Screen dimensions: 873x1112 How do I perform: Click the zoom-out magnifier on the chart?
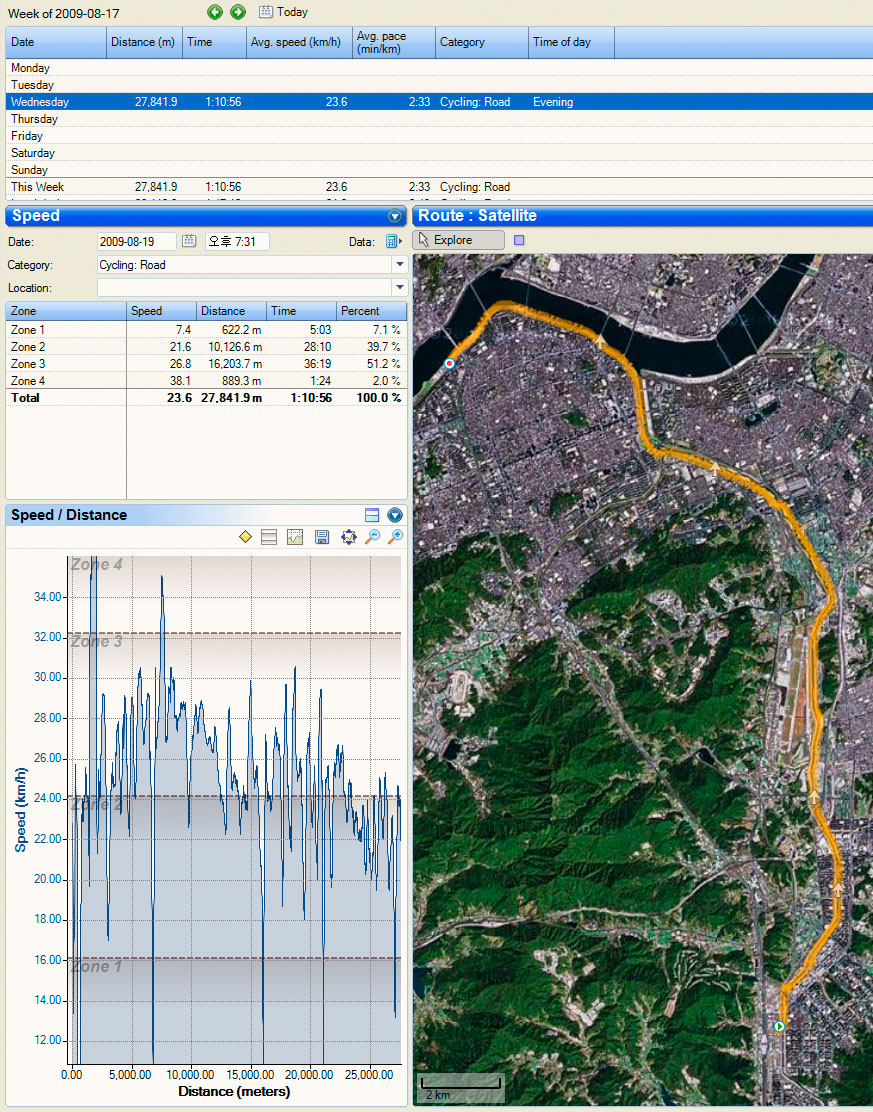click(372, 538)
